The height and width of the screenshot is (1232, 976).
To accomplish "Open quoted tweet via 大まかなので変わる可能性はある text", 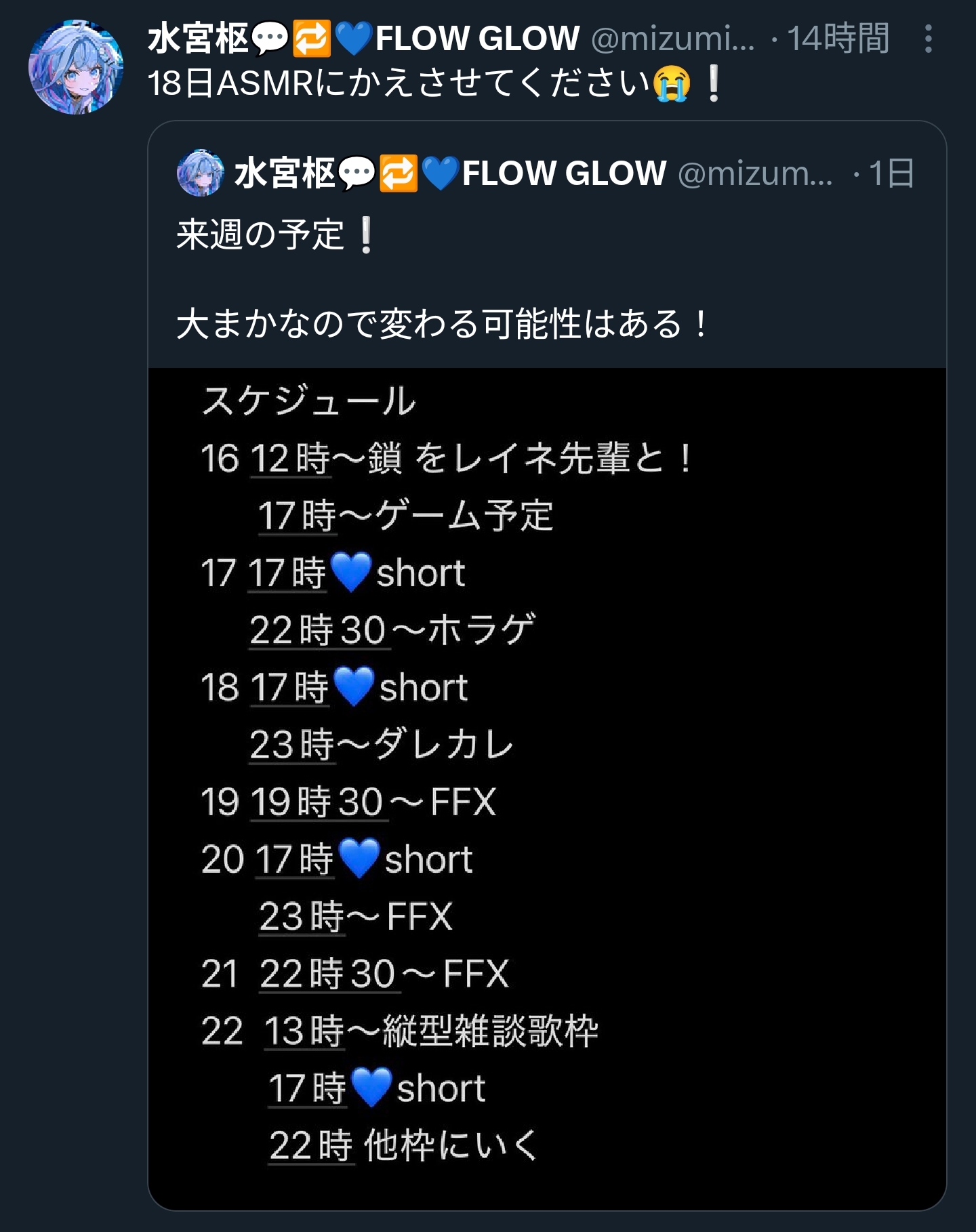I will coord(441,324).
